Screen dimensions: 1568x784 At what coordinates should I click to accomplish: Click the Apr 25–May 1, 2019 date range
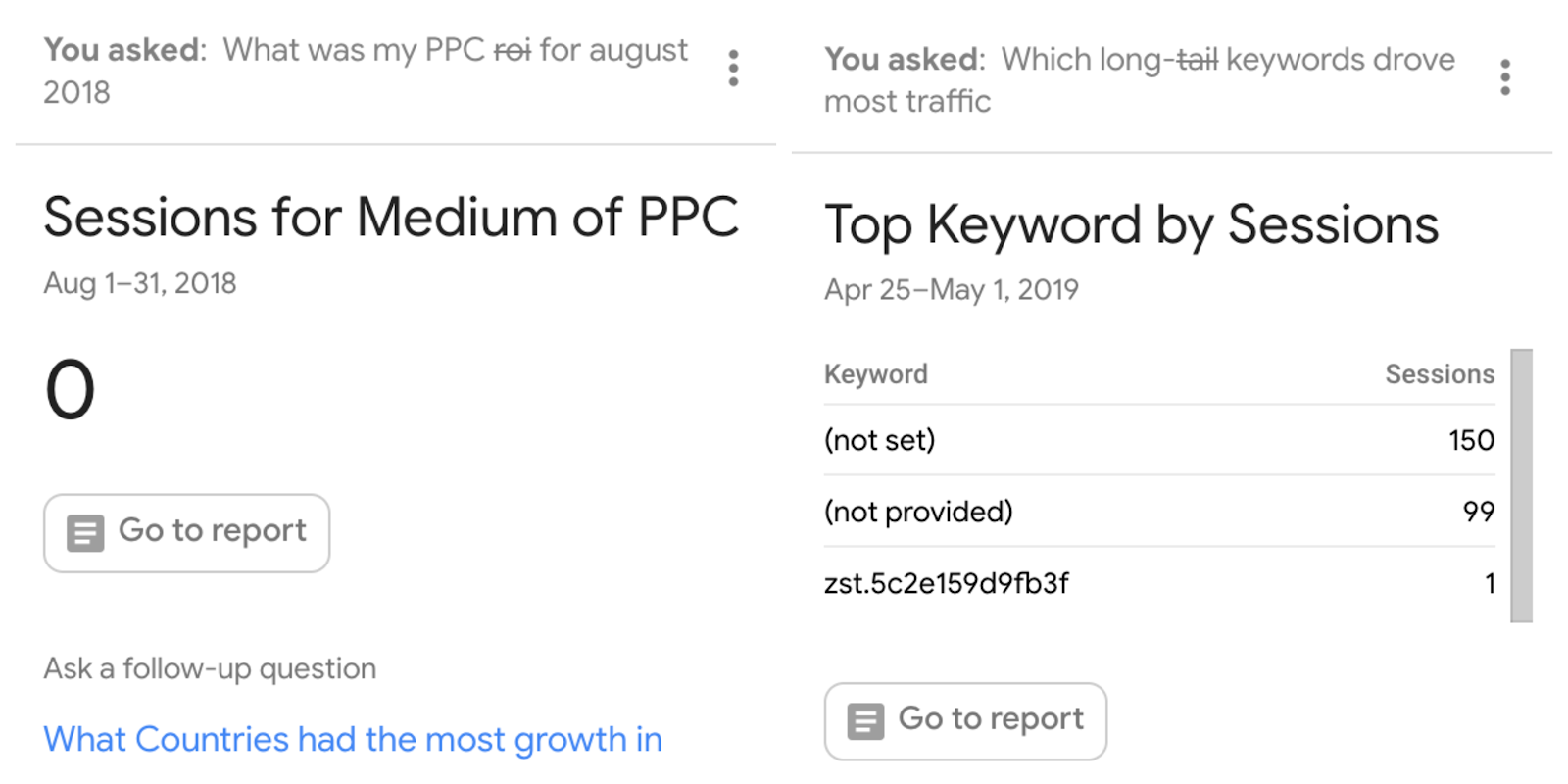(x=951, y=289)
